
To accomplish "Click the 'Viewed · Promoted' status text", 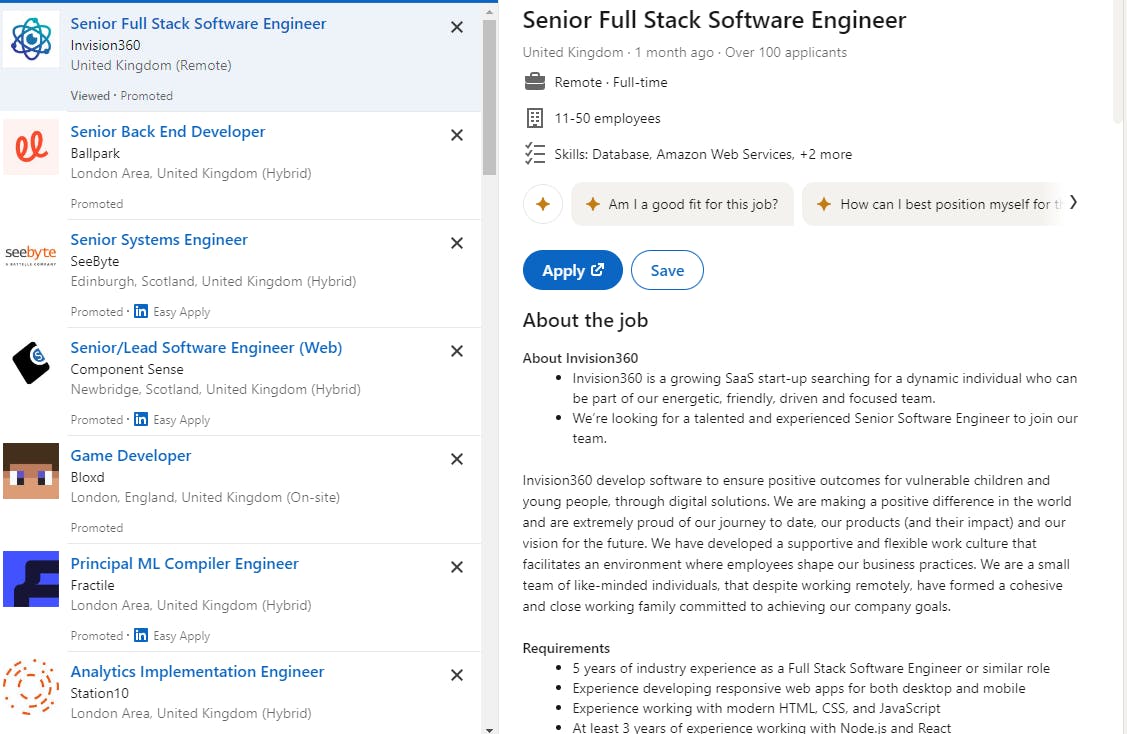I will [121, 96].
